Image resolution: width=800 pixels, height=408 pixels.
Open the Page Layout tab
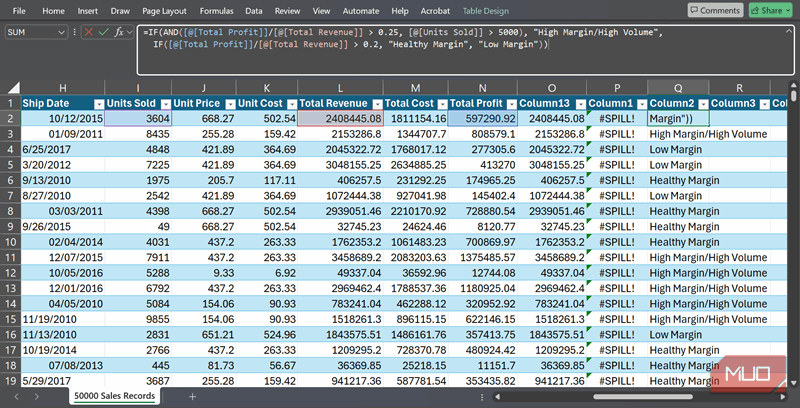tap(164, 10)
